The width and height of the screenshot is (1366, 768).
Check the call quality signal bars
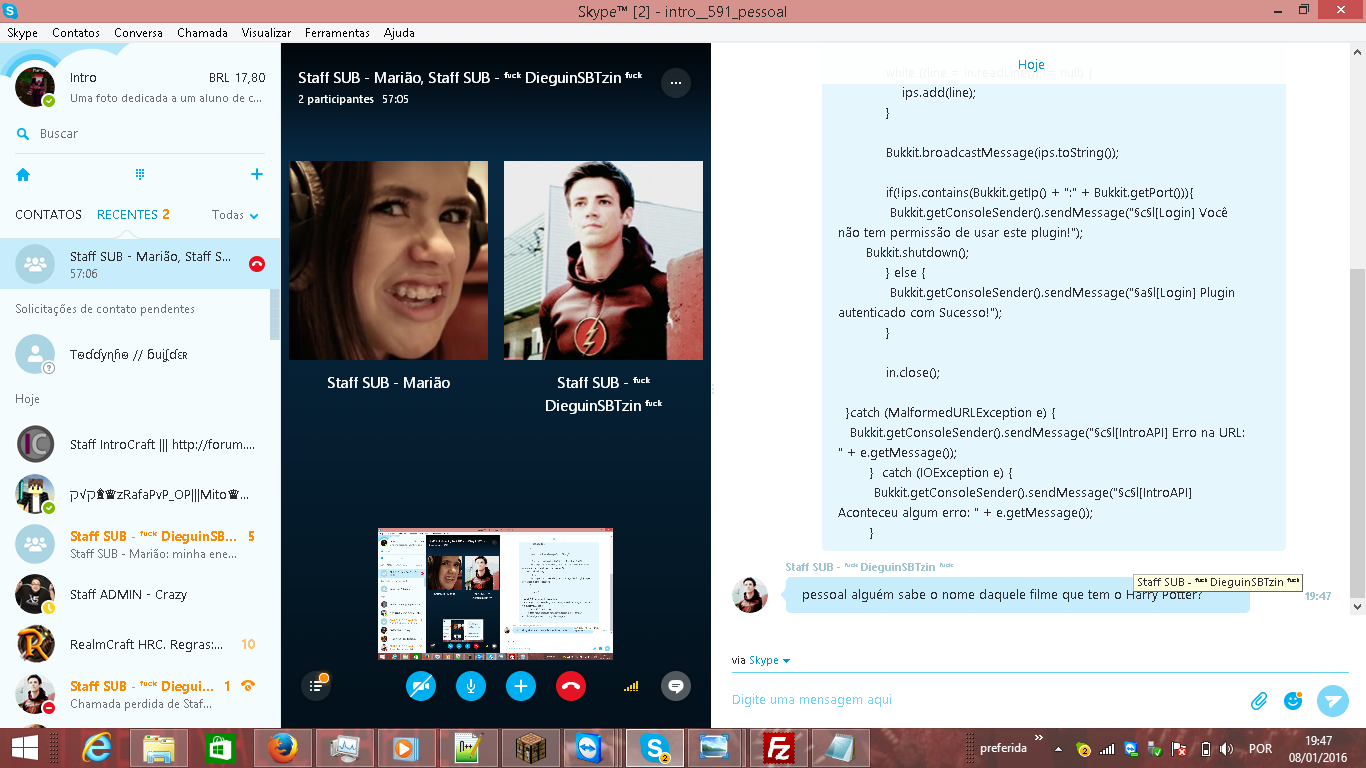(x=631, y=686)
